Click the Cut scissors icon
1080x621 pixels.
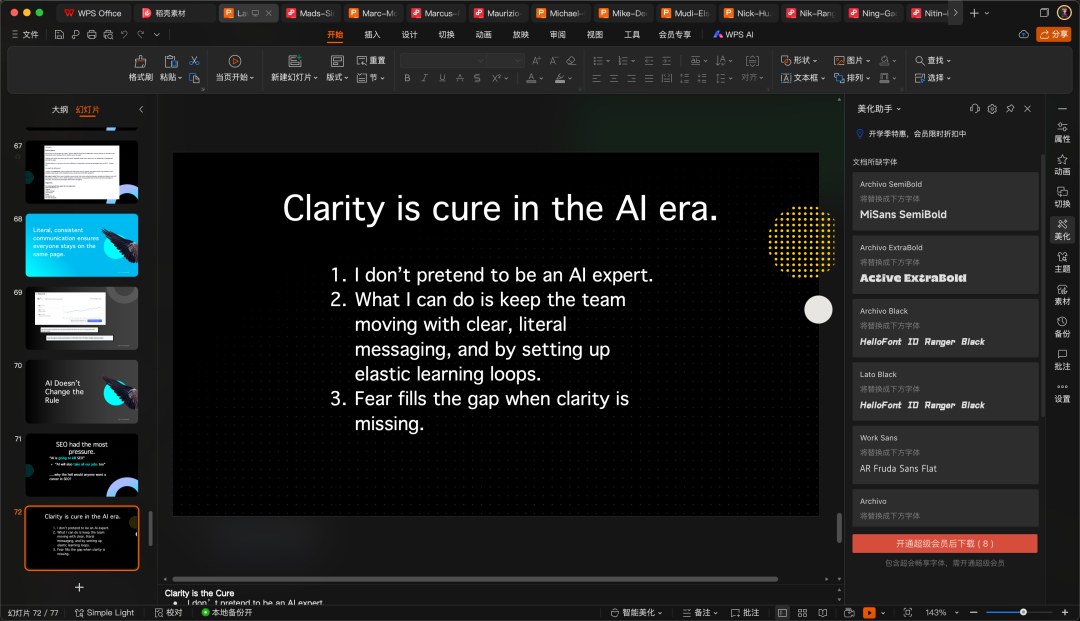(194, 61)
